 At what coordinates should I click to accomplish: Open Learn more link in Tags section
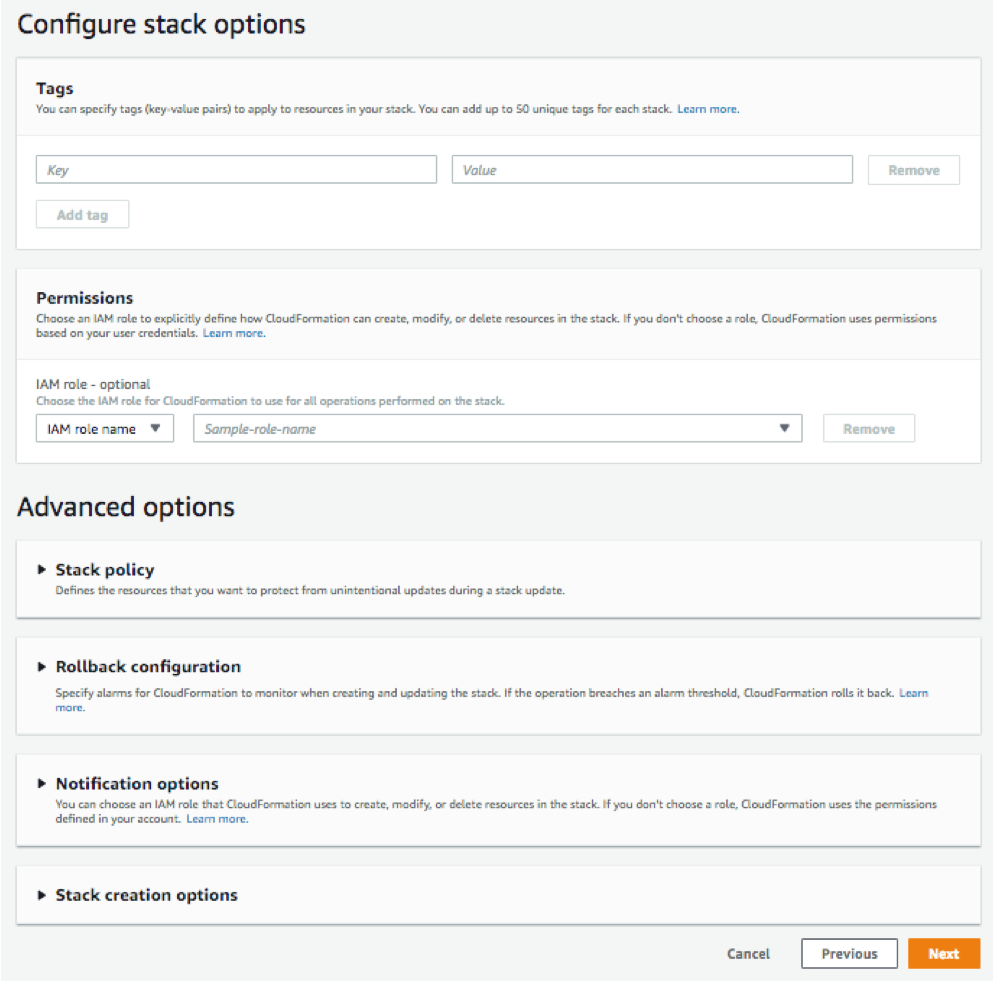coord(708,108)
